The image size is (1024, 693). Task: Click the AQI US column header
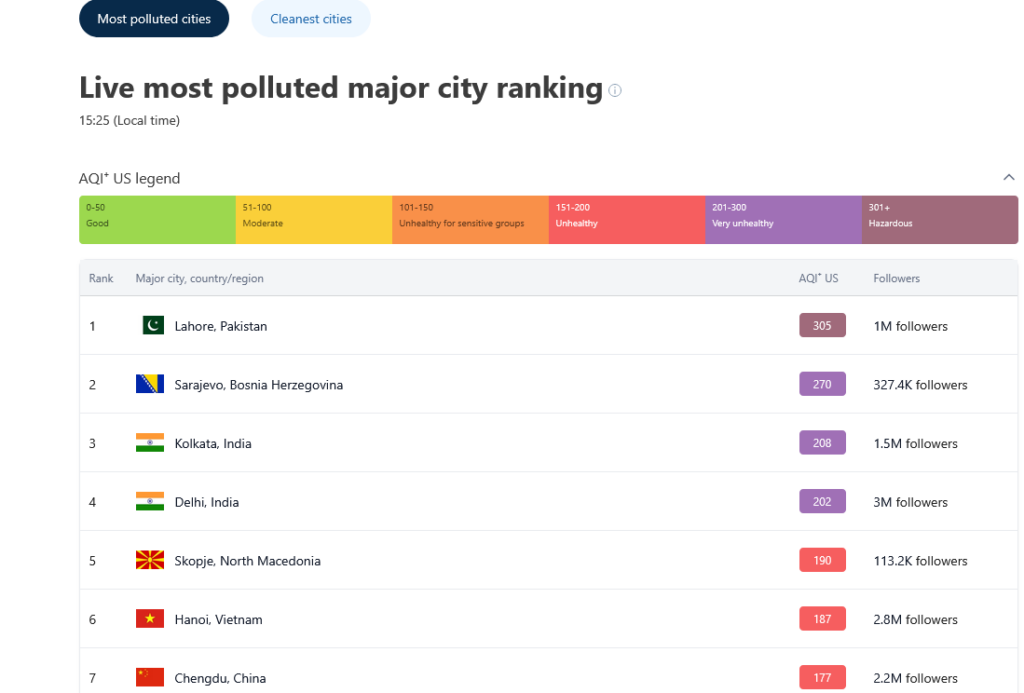818,278
